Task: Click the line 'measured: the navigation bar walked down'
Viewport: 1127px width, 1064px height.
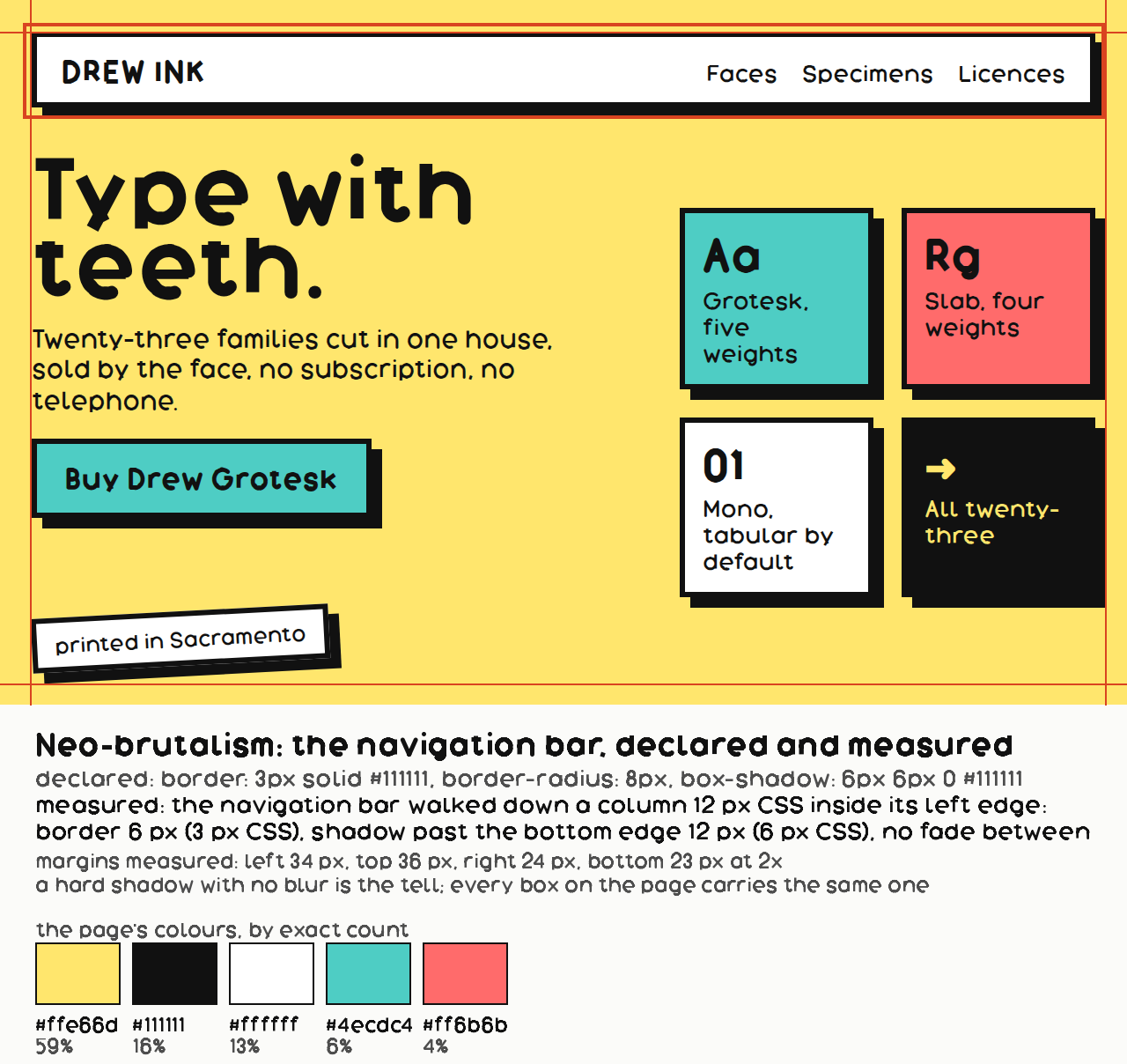Action: (541, 806)
